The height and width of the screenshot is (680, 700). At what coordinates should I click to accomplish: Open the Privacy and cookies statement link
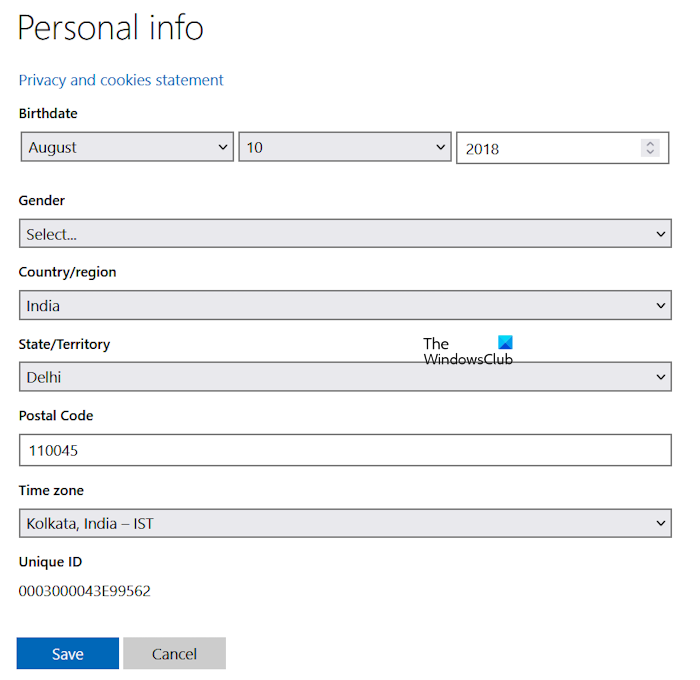pyautogui.click(x=121, y=80)
